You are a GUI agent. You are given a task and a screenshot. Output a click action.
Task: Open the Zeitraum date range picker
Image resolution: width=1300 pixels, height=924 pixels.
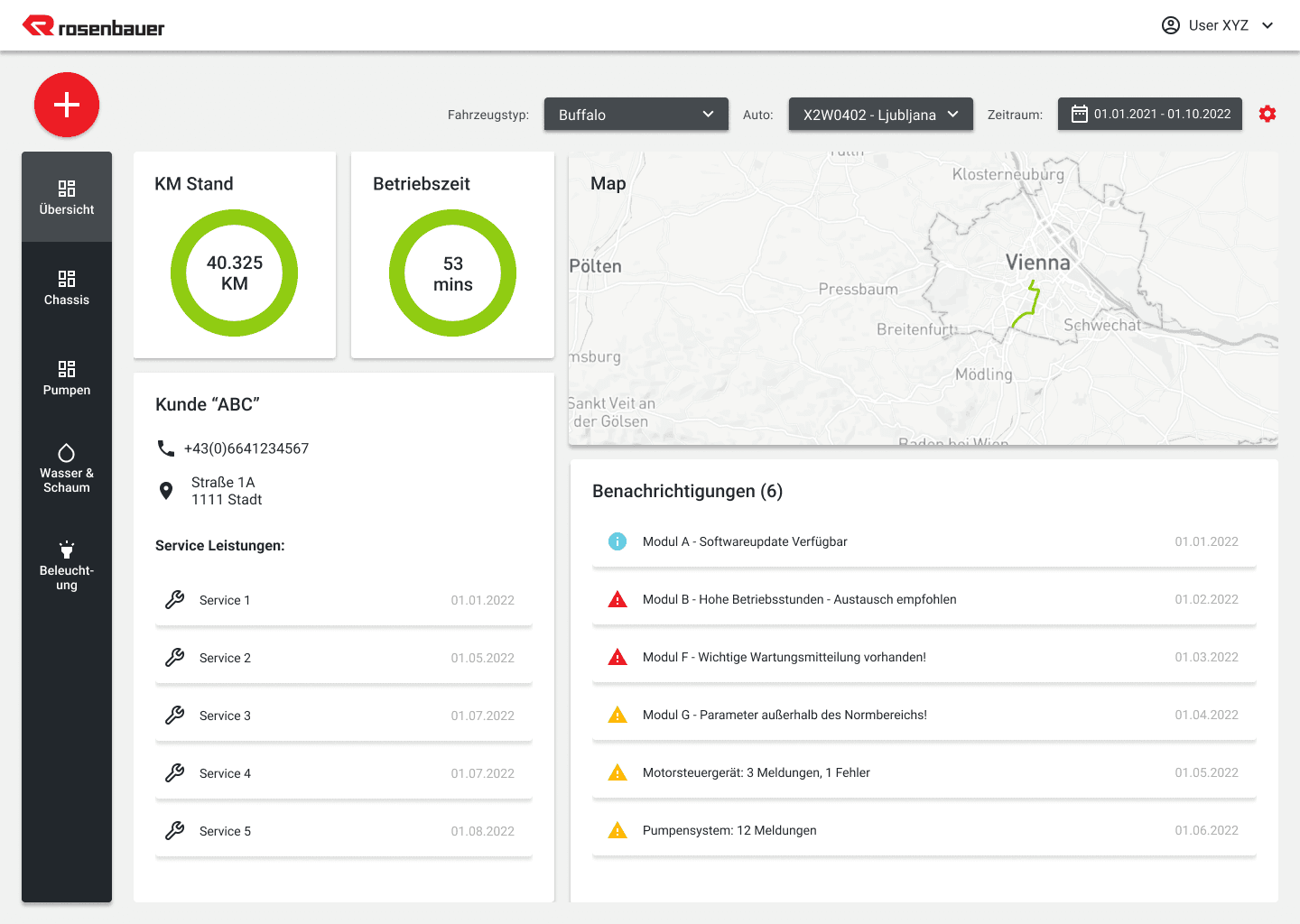pyautogui.click(x=1150, y=114)
